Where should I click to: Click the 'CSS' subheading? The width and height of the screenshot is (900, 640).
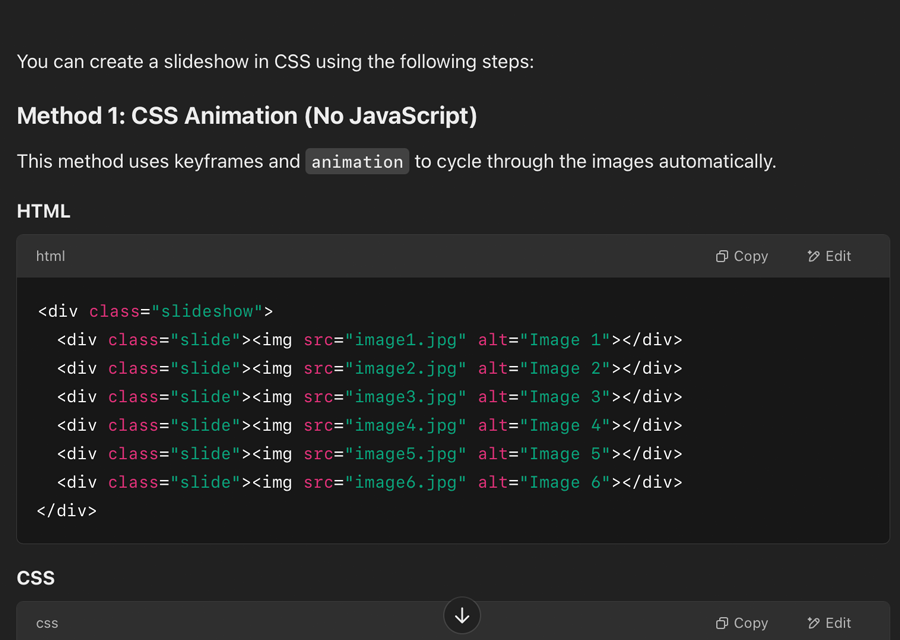36,577
